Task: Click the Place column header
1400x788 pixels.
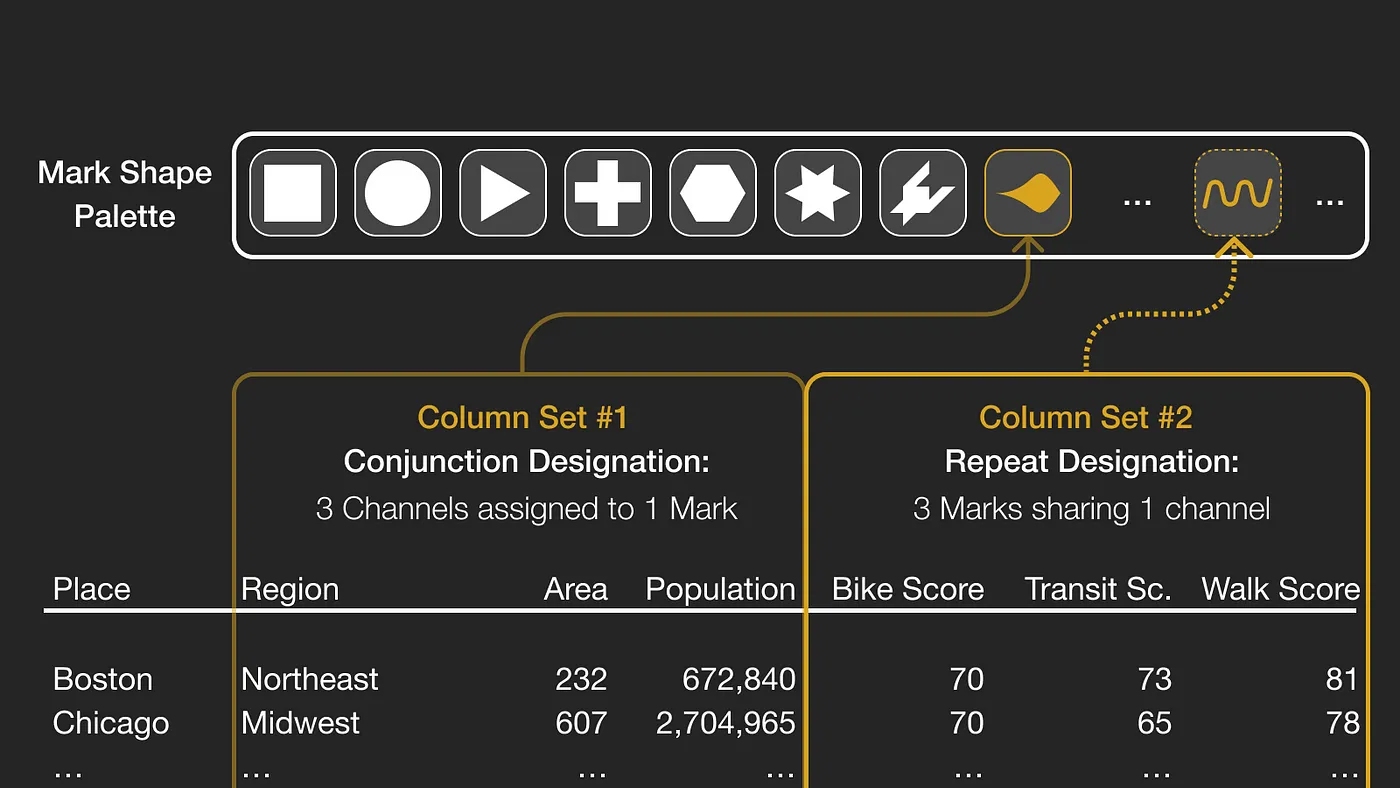Action: click(91, 589)
